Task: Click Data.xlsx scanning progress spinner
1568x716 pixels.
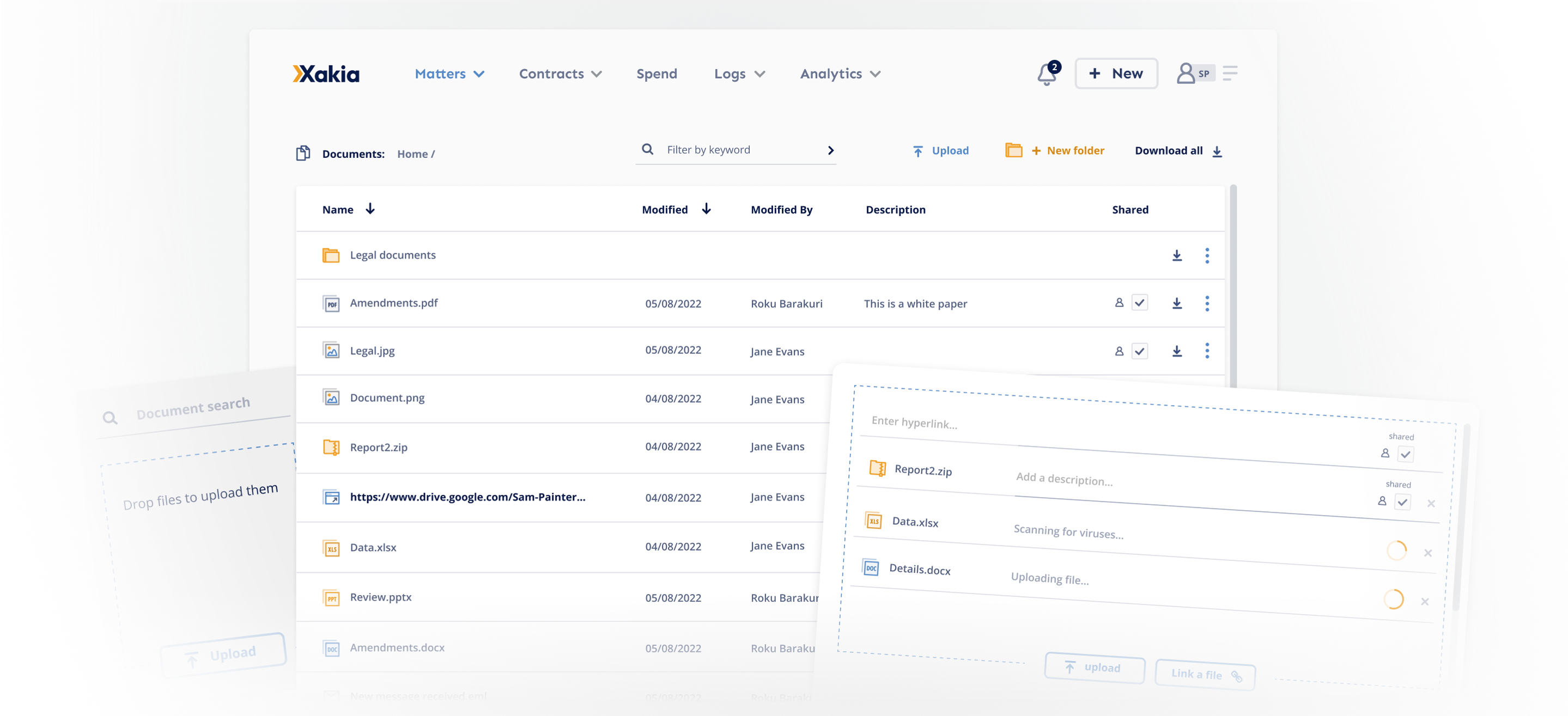Action: [1396, 550]
